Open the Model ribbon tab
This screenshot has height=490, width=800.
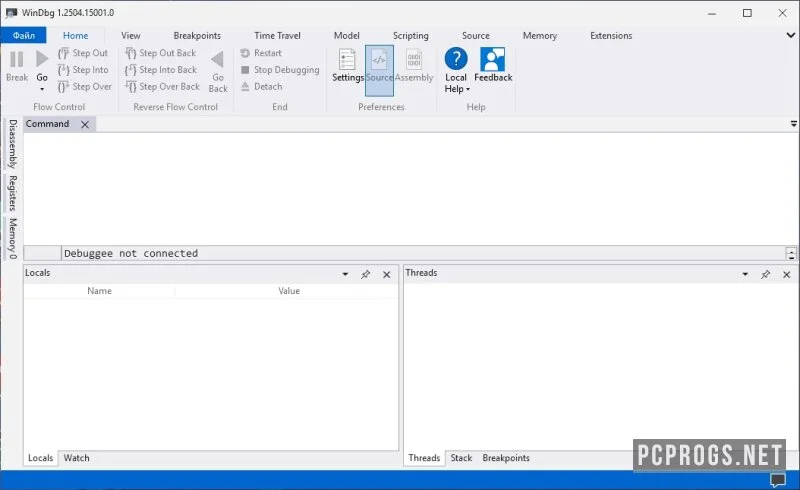click(346, 36)
